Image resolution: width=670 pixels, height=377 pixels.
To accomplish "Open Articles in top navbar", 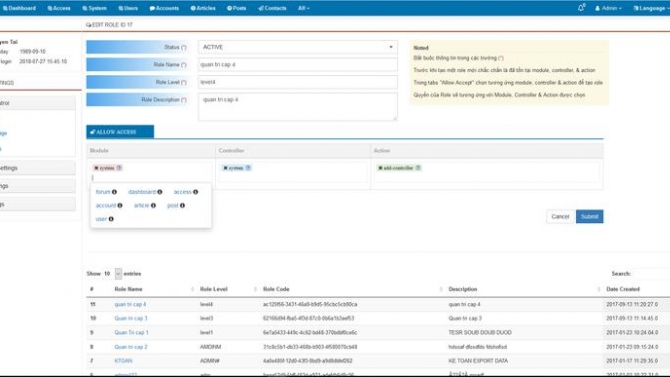I will 203,8.
